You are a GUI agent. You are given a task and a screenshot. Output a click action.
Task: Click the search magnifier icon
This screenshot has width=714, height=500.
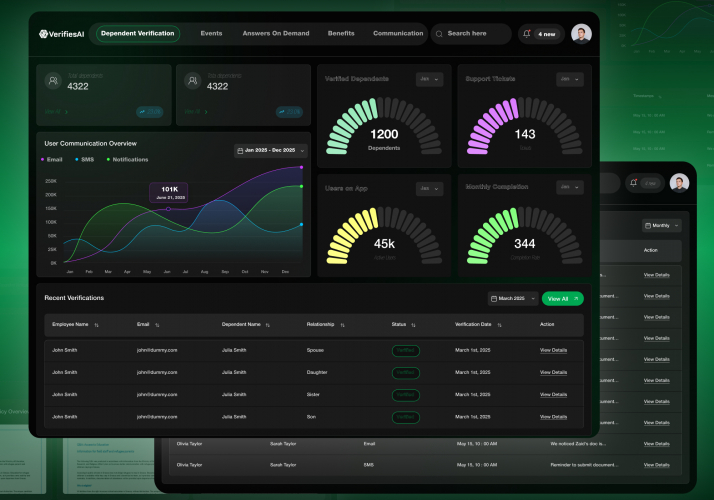coord(439,34)
